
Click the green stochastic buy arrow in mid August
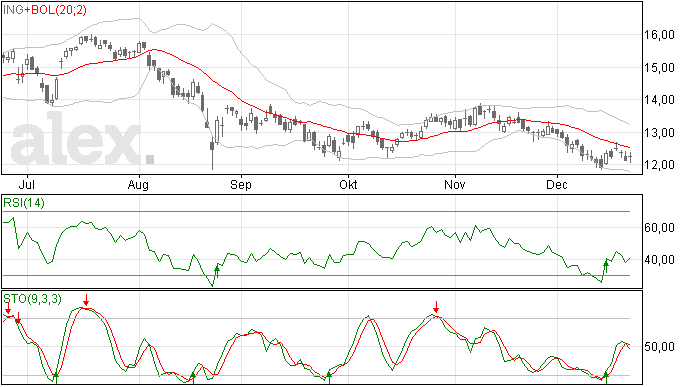(x=192, y=378)
